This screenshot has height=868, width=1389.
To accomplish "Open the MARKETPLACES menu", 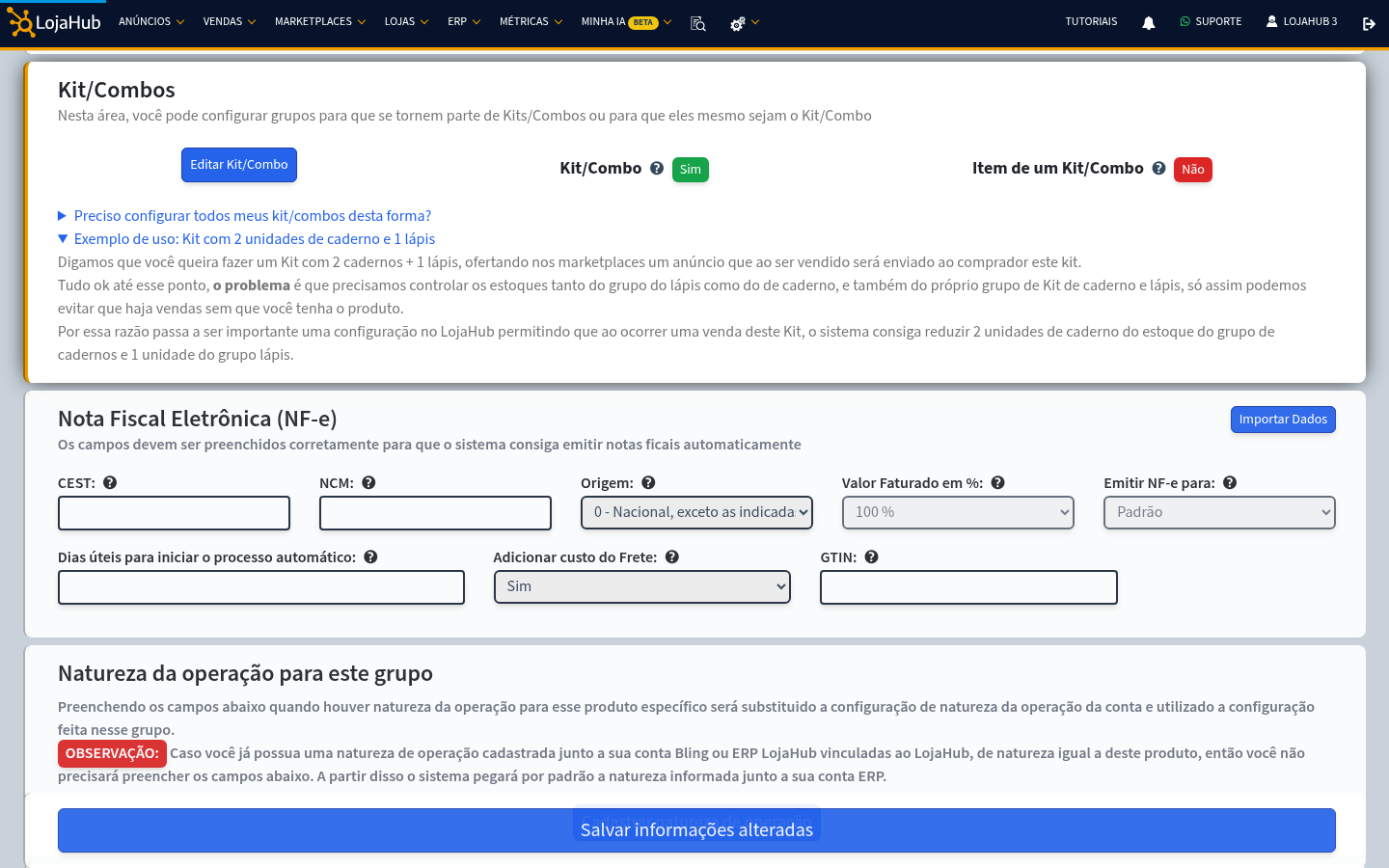I will pyautogui.click(x=320, y=22).
